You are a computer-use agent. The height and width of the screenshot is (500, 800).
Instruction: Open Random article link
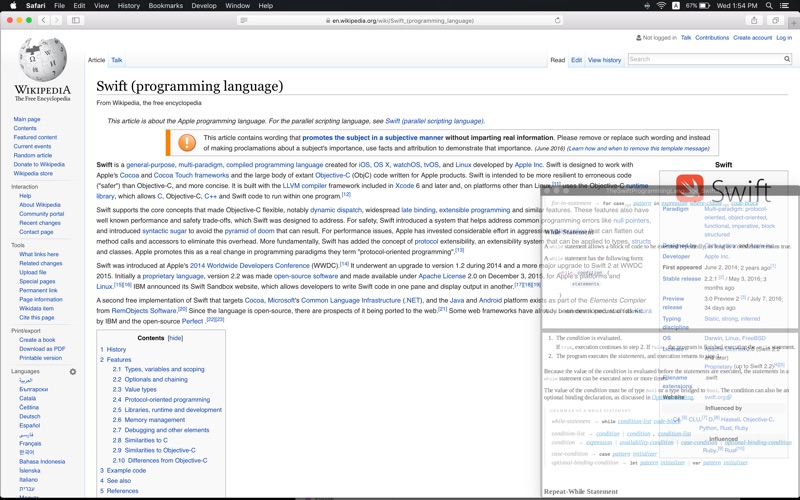33,155
